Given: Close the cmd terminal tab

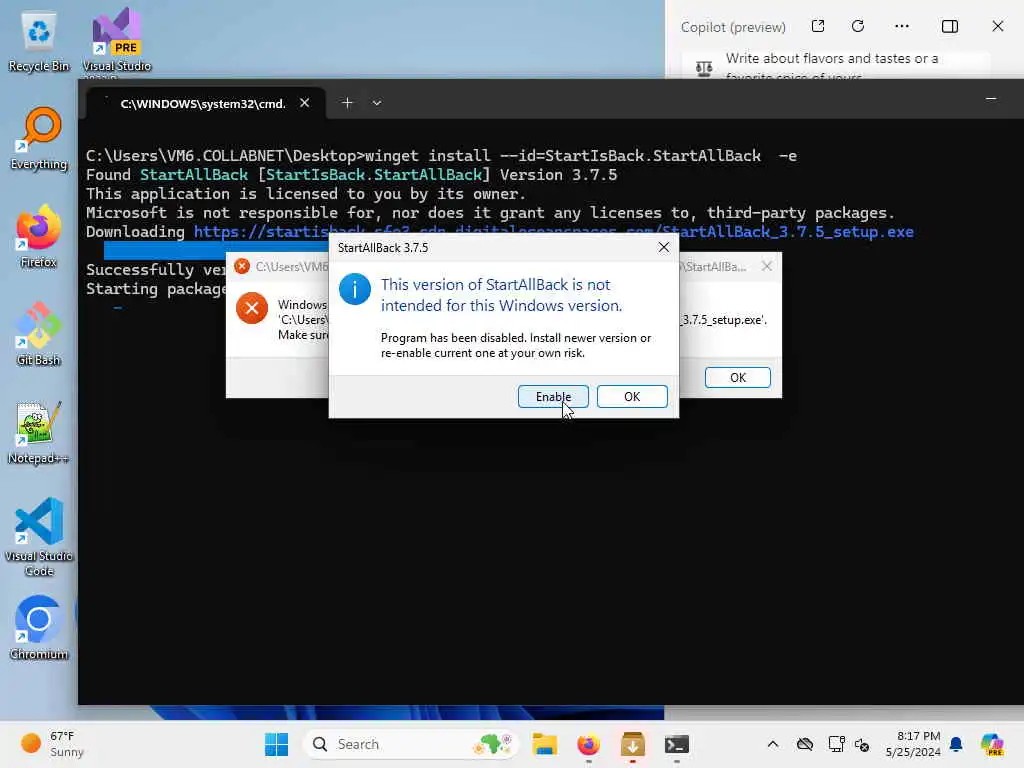Looking at the screenshot, I should coord(304,103).
